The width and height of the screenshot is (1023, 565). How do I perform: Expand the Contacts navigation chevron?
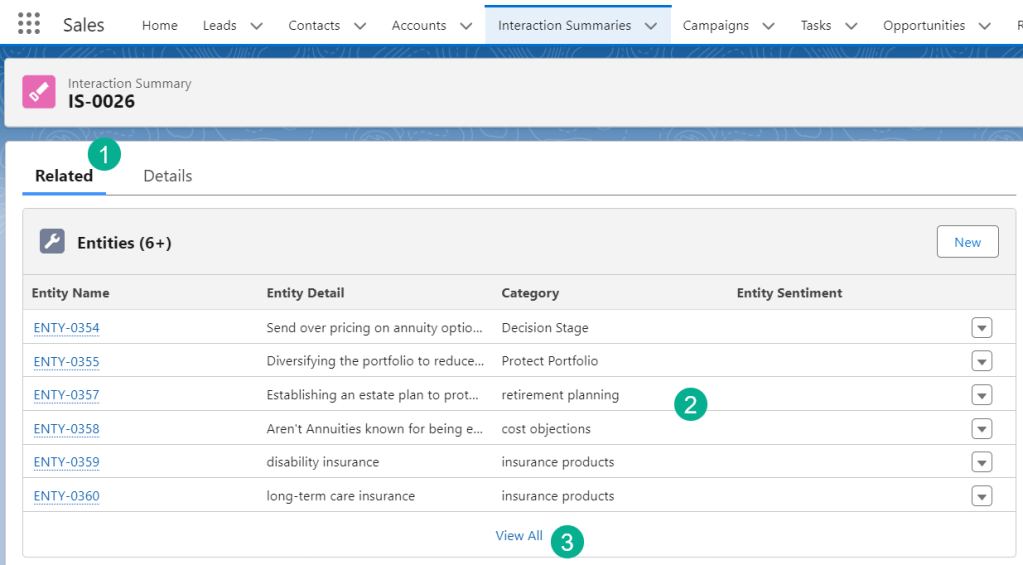[360, 26]
